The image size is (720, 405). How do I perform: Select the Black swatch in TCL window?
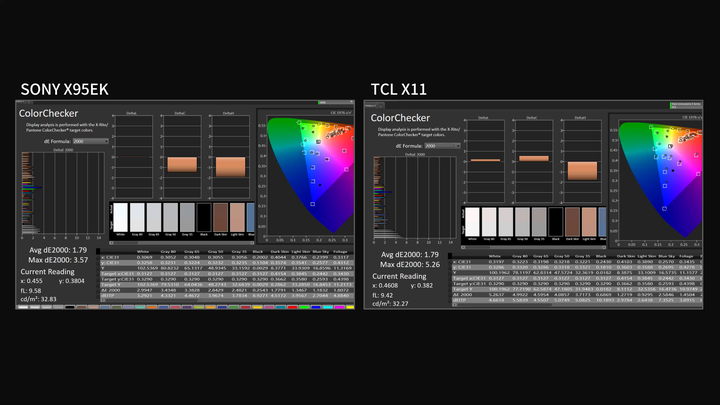click(x=556, y=222)
